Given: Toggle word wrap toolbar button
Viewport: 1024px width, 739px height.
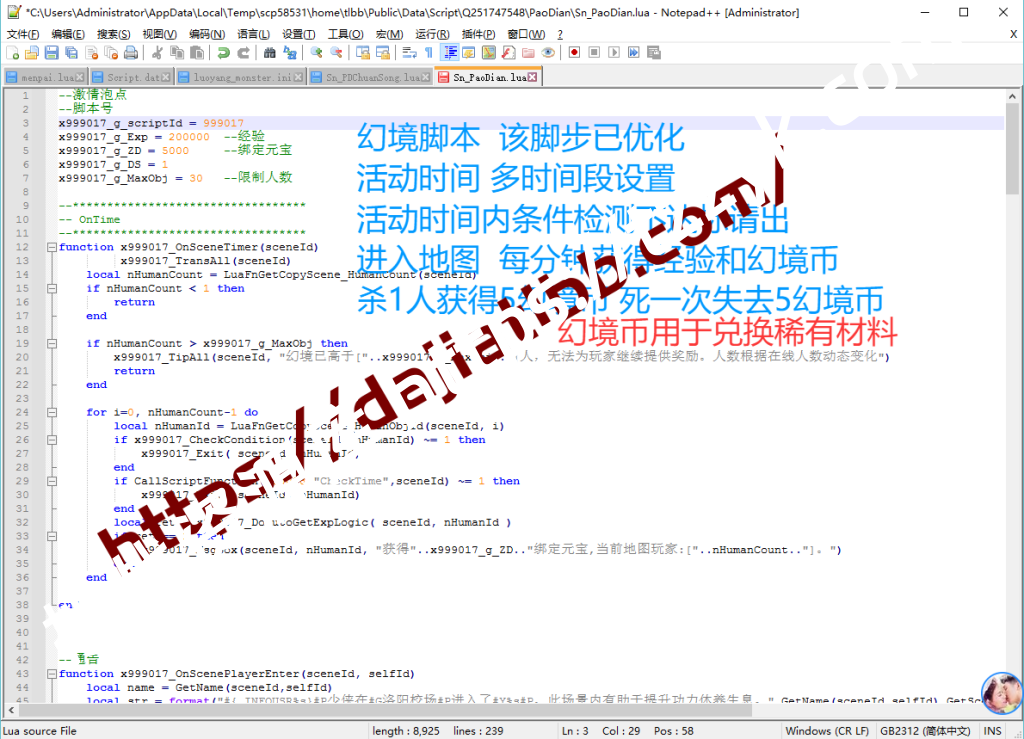Looking at the screenshot, I should [409, 53].
